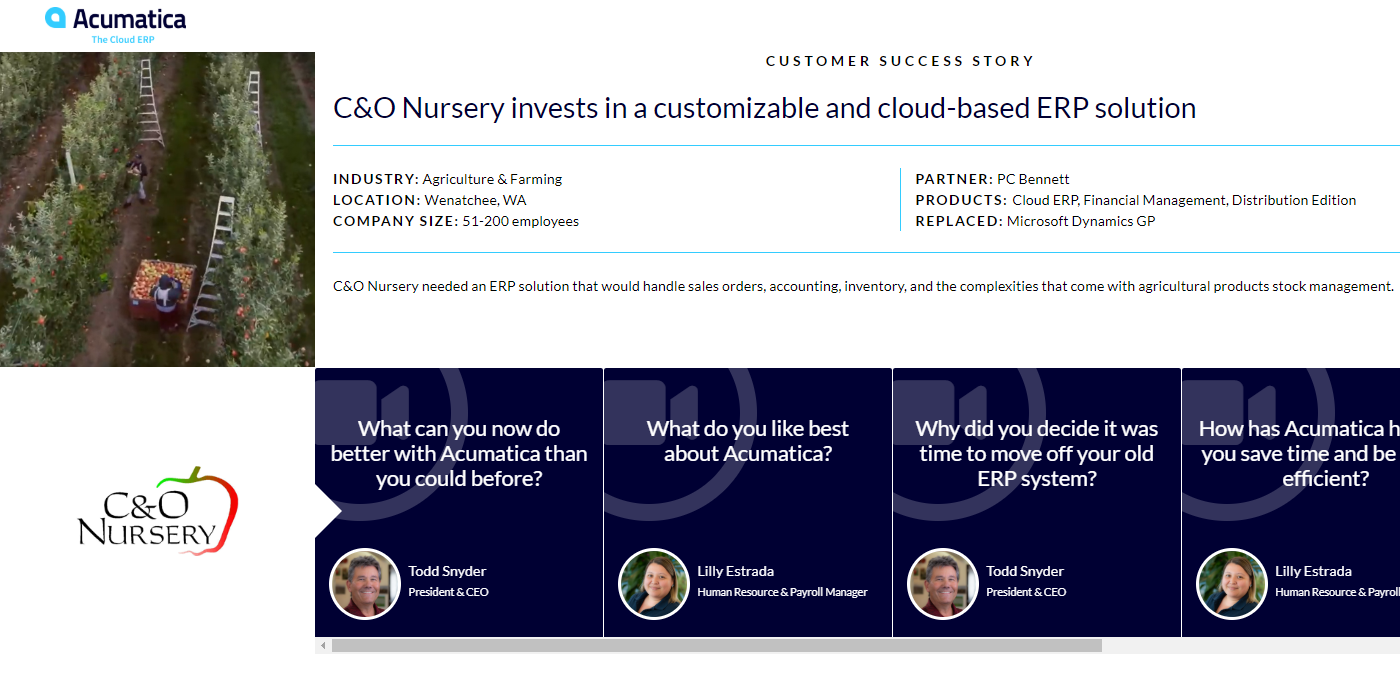Open 'What can you now do better' video title
The image size is (1400, 700).
coord(459,453)
